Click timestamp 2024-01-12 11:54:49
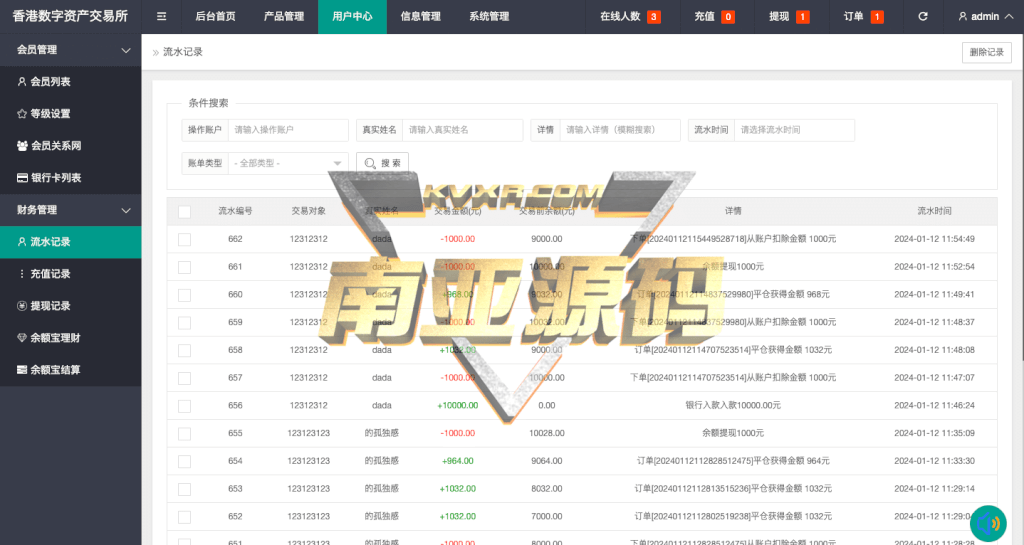1024x545 pixels. click(934, 239)
